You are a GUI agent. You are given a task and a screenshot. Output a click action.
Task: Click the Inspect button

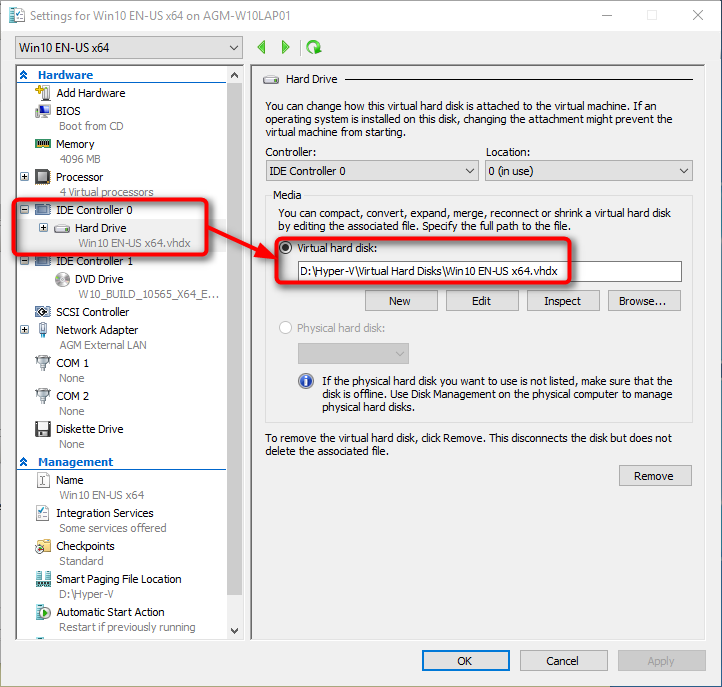point(563,301)
